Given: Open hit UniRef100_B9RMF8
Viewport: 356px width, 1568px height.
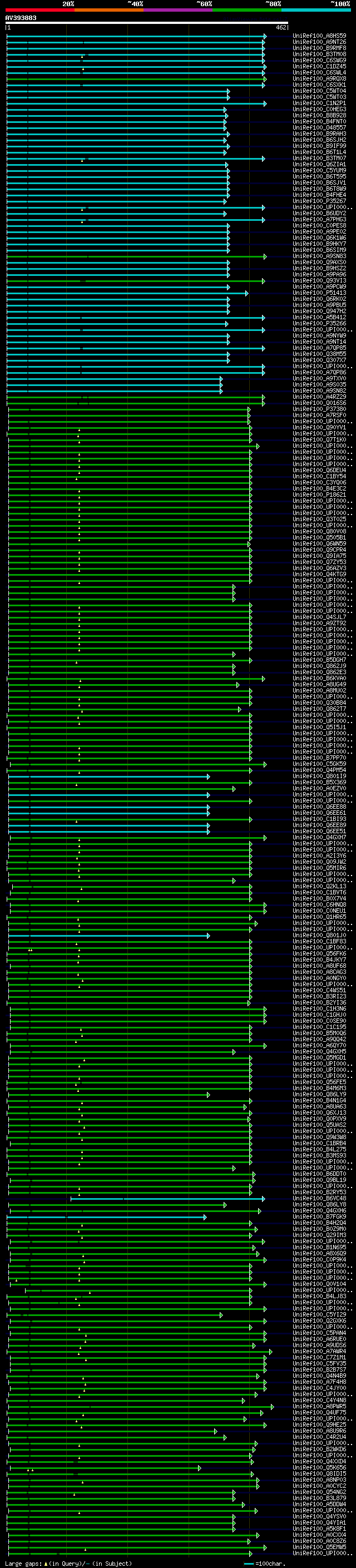Looking at the screenshot, I should (x=319, y=48).
